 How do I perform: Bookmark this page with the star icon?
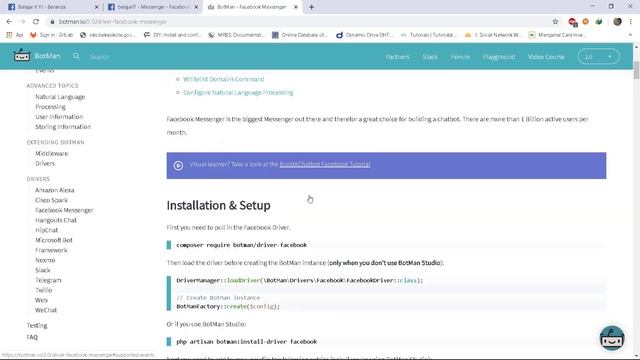coord(555,22)
